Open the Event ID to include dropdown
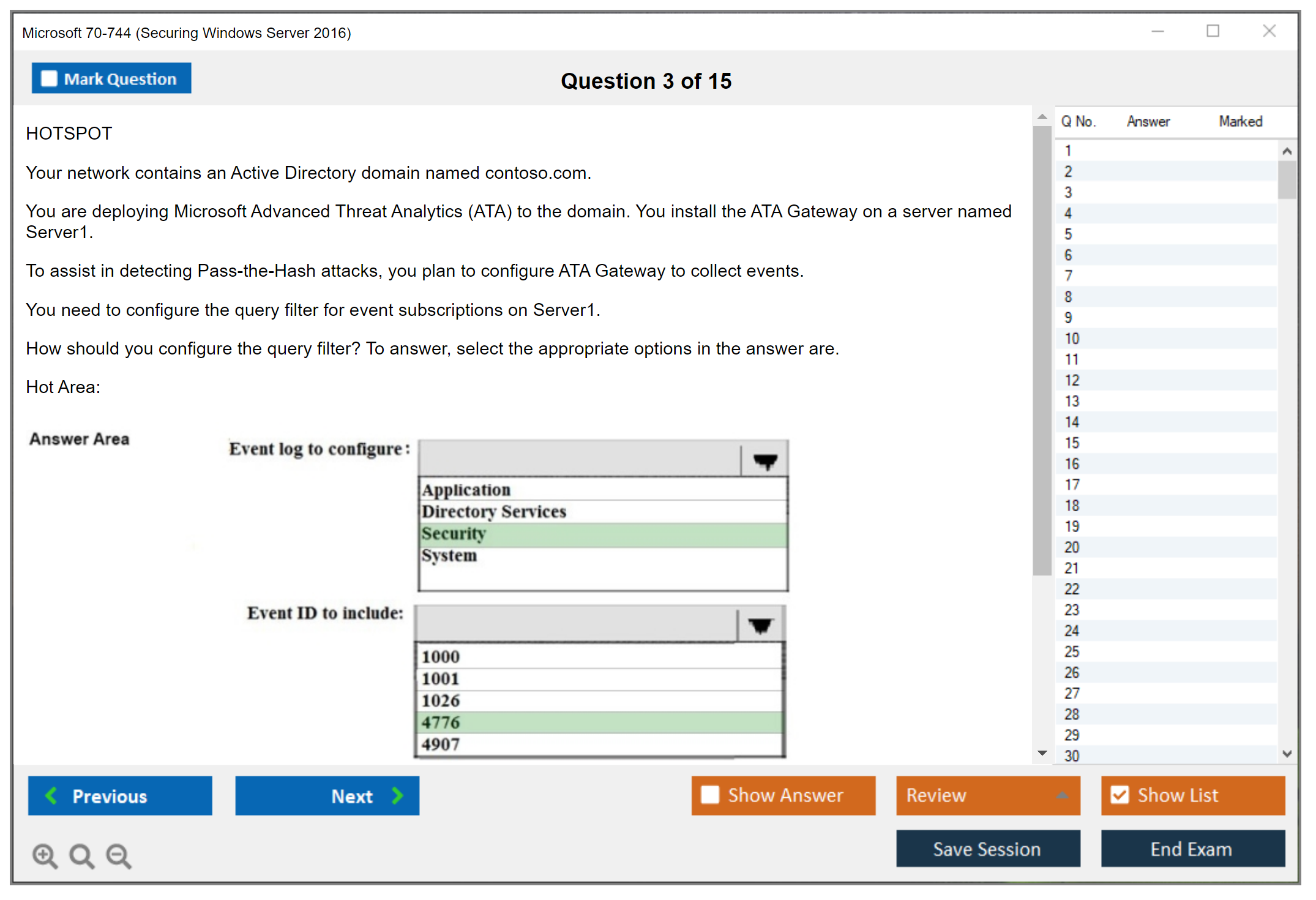This screenshot has width=1316, height=900. (760, 625)
